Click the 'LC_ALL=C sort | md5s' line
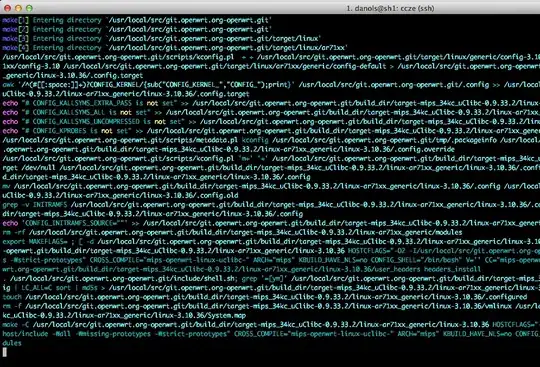The width and height of the screenshot is (540, 367). 271,288
